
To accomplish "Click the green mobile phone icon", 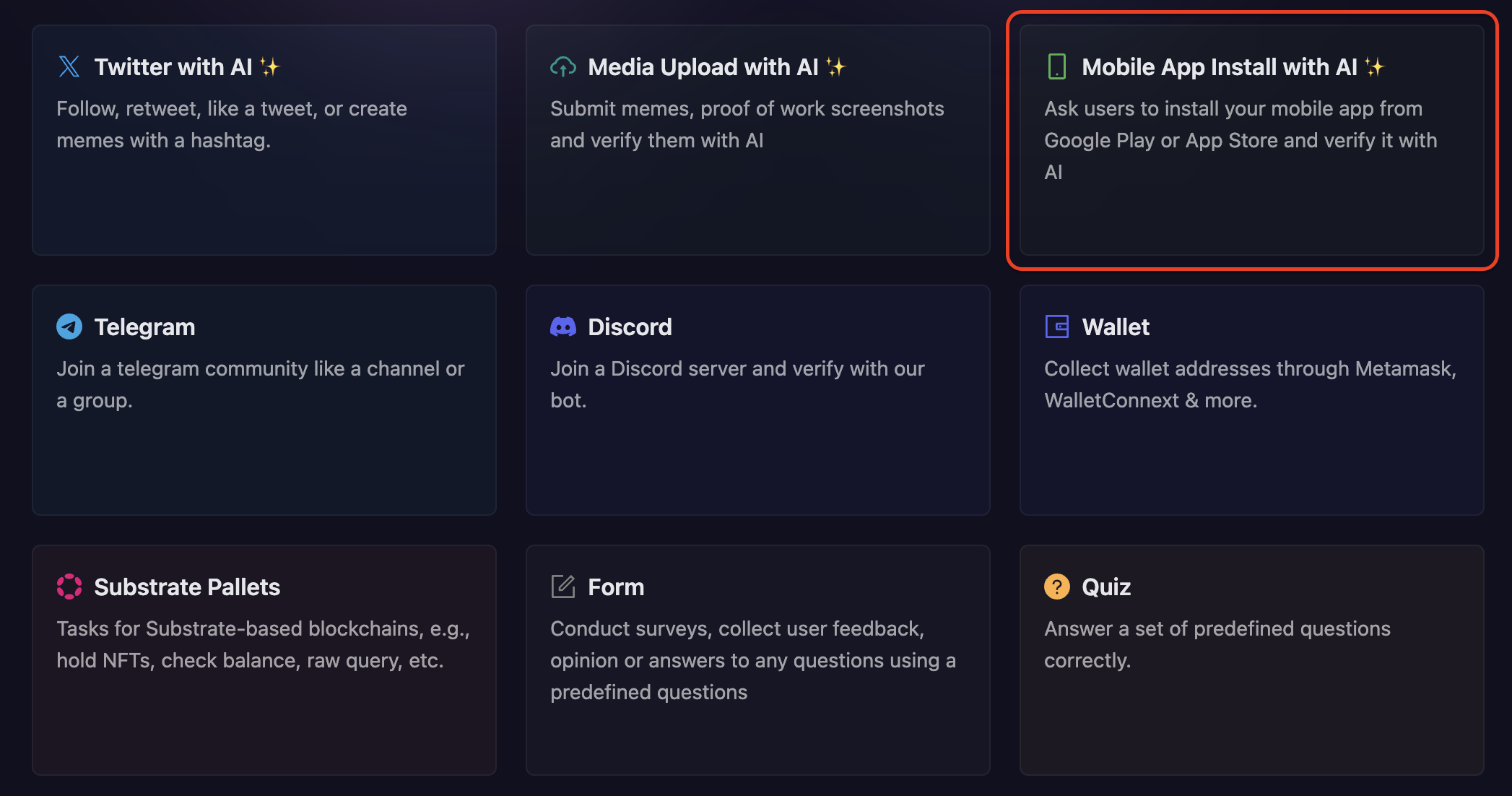I will click(x=1056, y=66).
